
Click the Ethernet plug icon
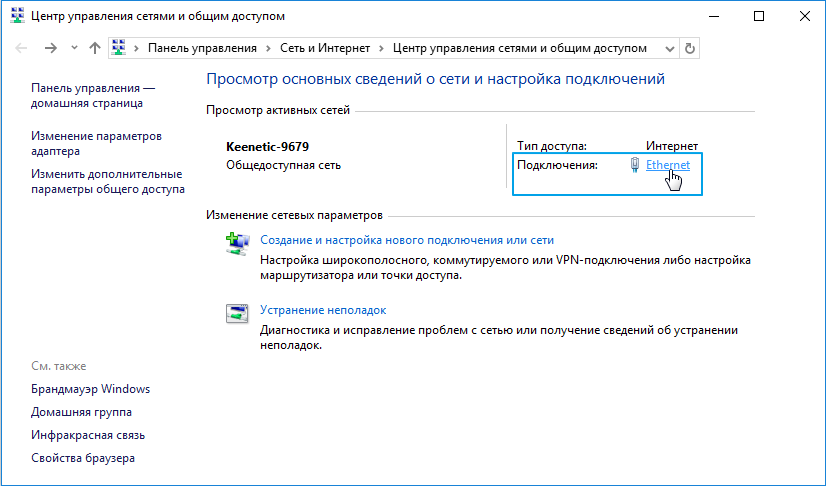635,165
